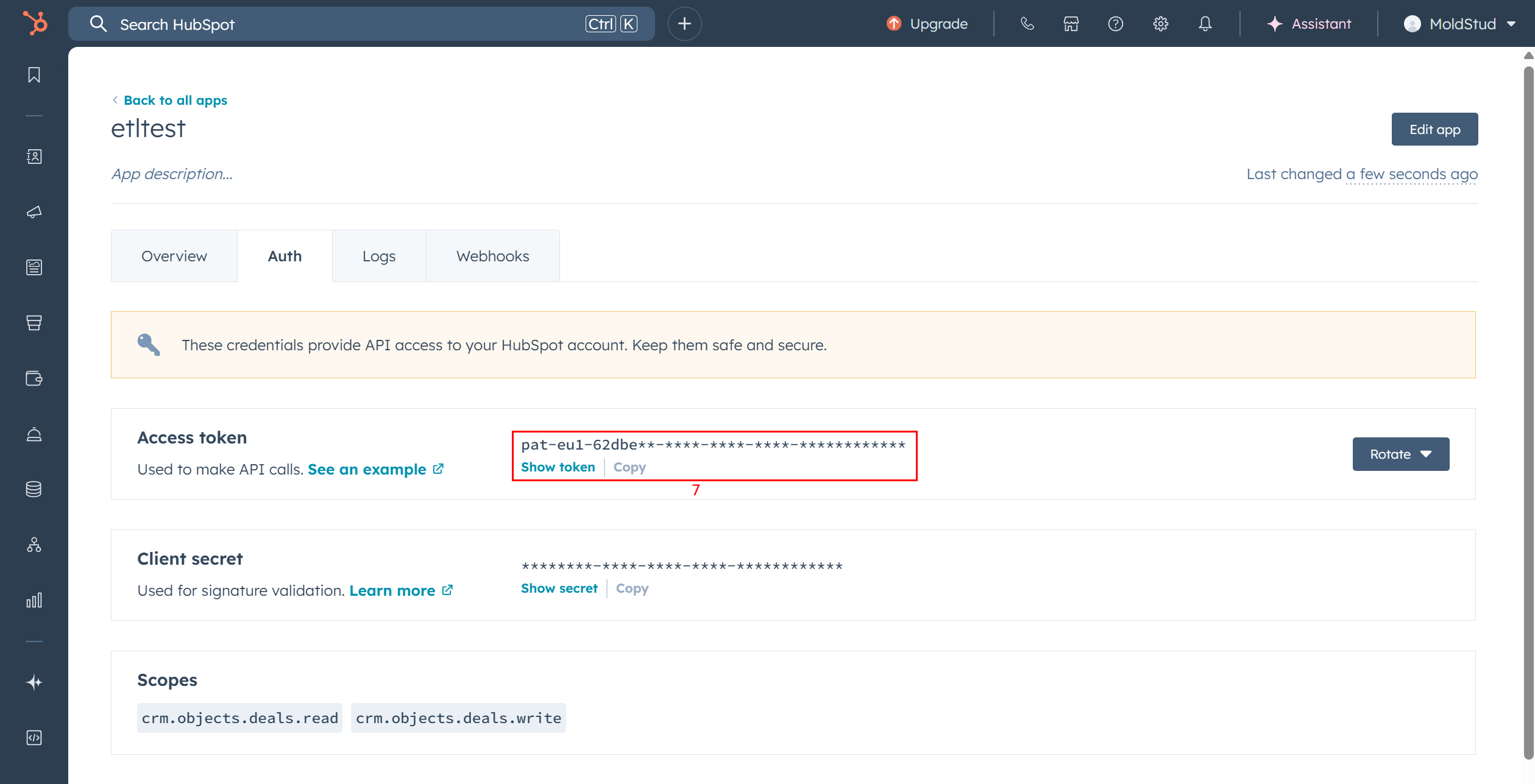Screen dimensions: 1535x784
Task: Open the Breeze AI sparkle icon in sidebar
Action: [x=34, y=682]
